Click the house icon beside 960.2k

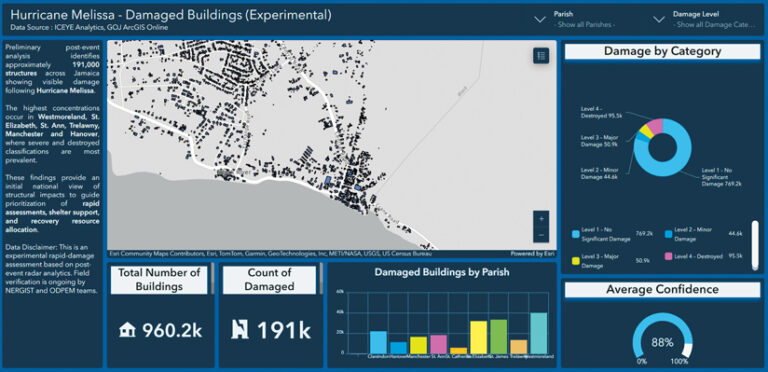tap(127, 330)
